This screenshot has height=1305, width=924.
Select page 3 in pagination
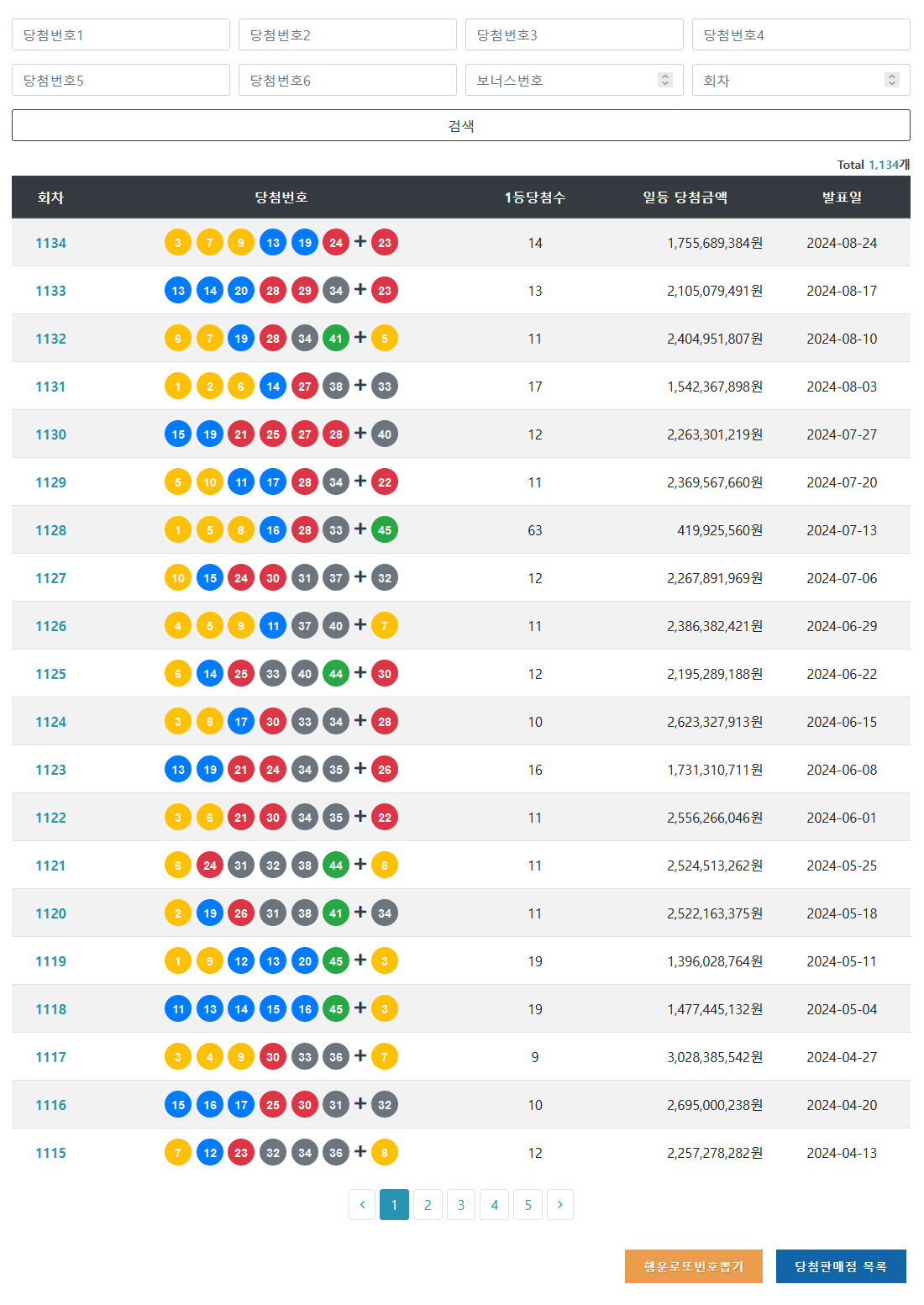coord(461,1204)
